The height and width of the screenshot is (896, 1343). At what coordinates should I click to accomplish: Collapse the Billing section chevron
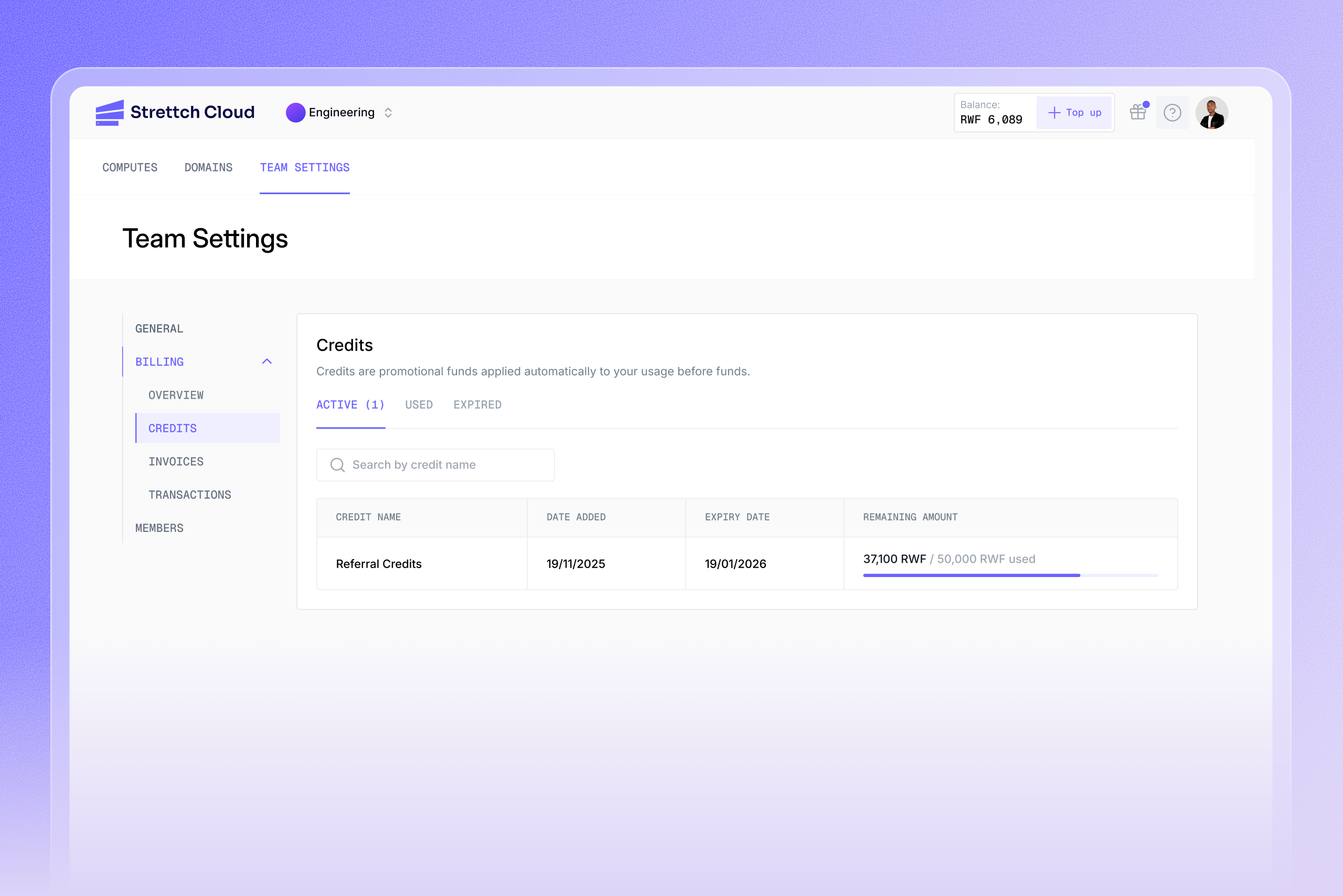coord(267,362)
